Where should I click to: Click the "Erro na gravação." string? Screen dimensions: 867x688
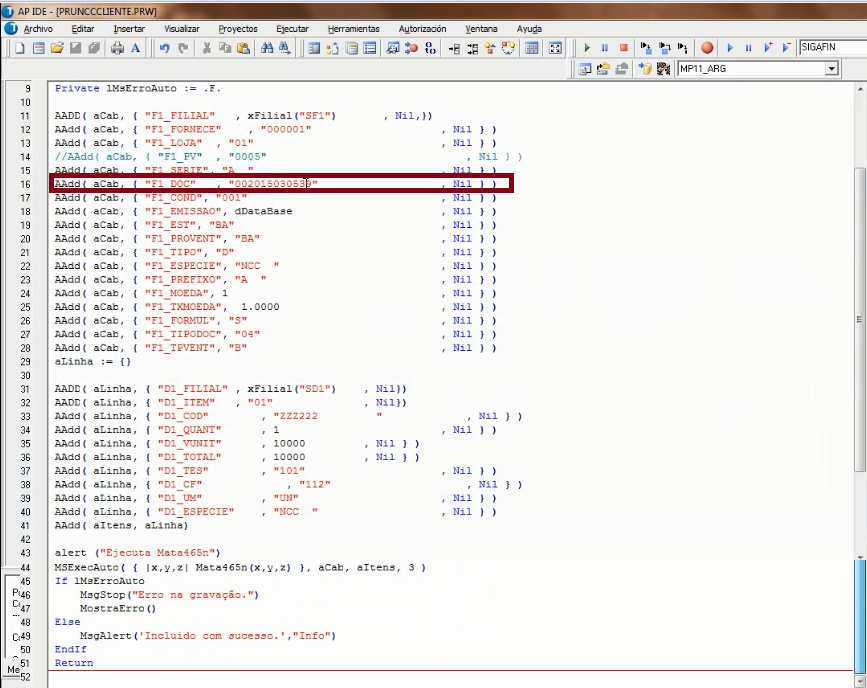pyautogui.click(x=192, y=595)
